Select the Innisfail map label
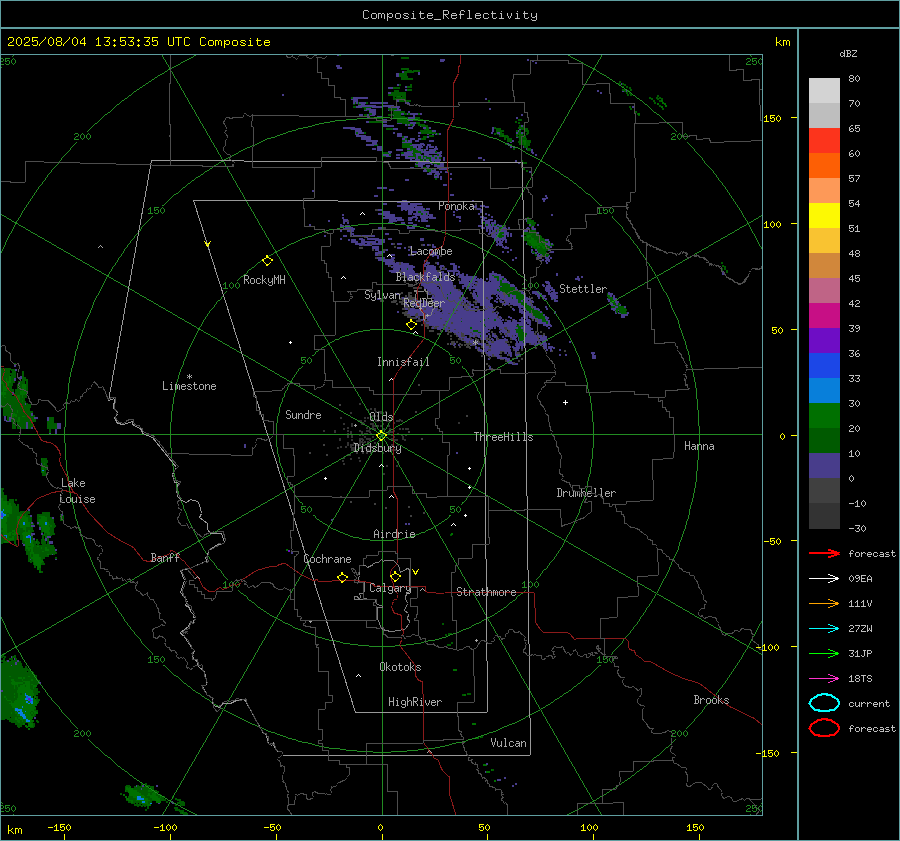The image size is (900, 841). click(x=403, y=362)
